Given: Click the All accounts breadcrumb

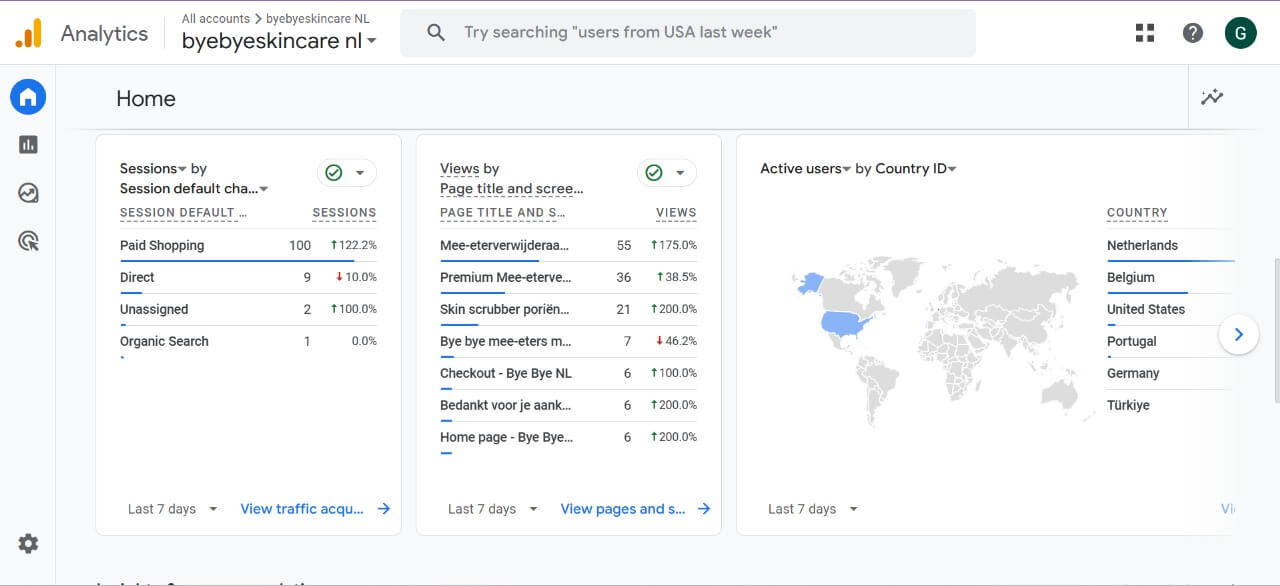Looking at the screenshot, I should (x=216, y=19).
